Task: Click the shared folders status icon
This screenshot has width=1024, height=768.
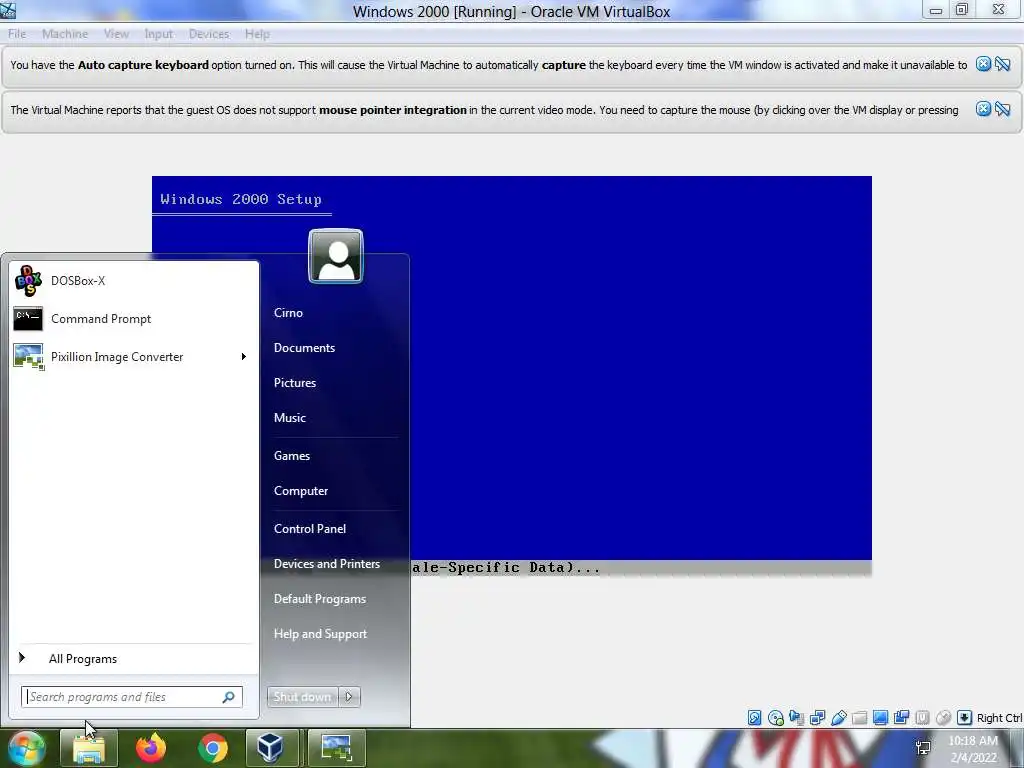Action: tap(859, 718)
